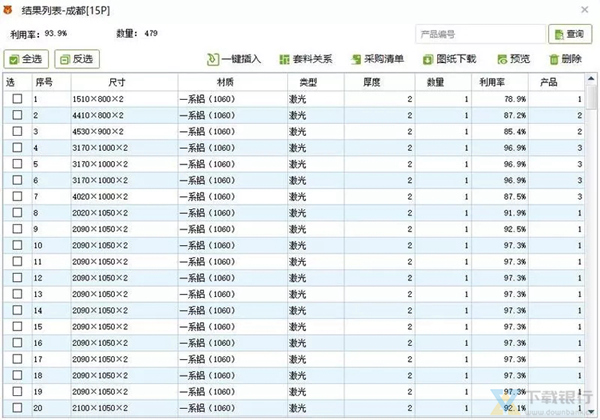This screenshot has width=600, height=420.
Task: Focus the 产品编号 search input field
Action: point(481,34)
